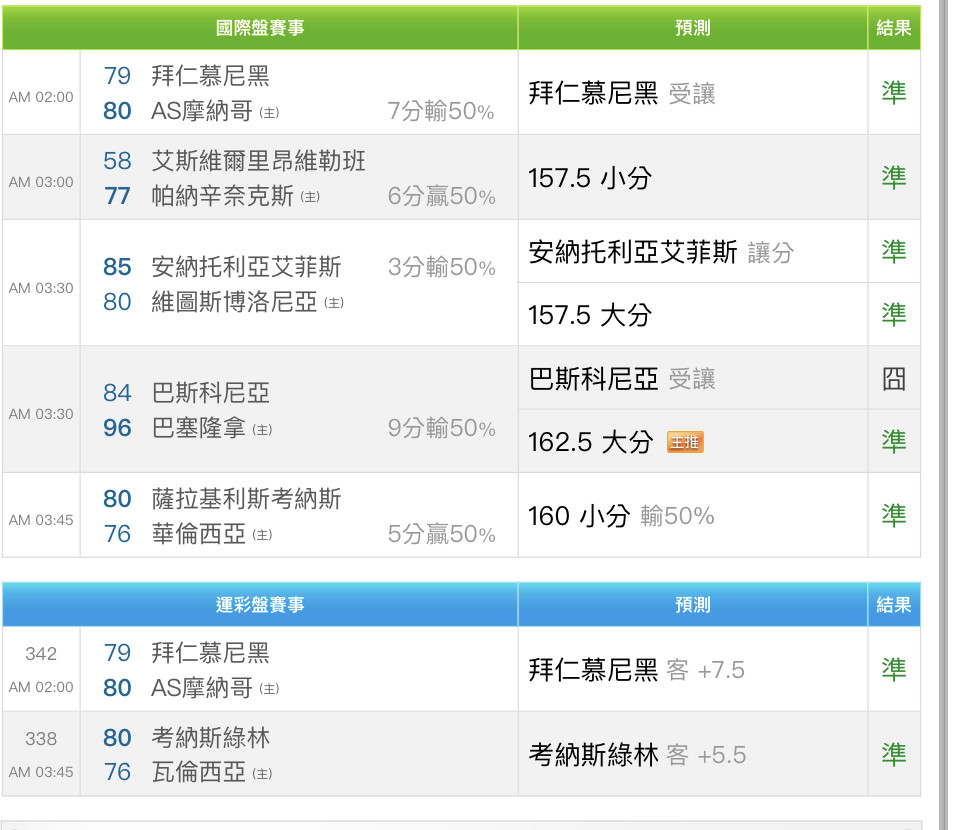Screen dimensions: 957x830
Task: Open team 華倫西亞
Action: coord(199,534)
